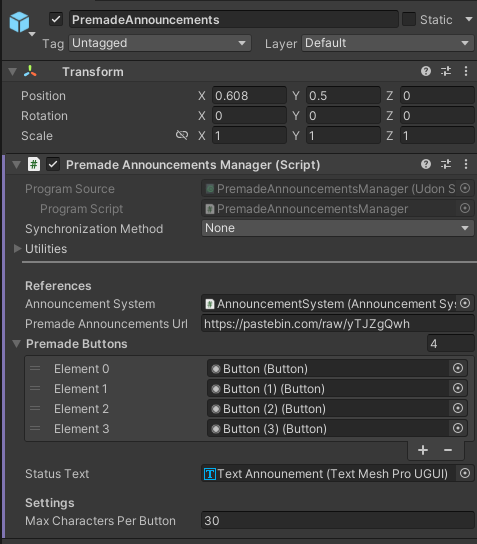This screenshot has height=544, width=477.
Task: Click the Scale Z field
Action: [x=437, y=136]
